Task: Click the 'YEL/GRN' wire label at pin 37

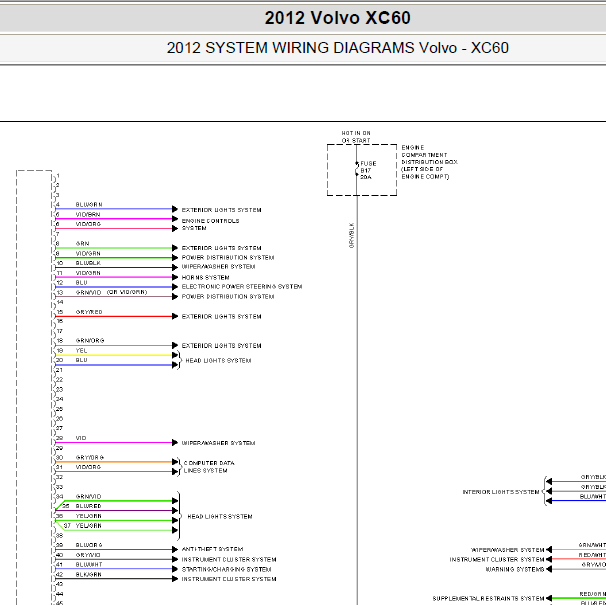Action: (x=89, y=526)
